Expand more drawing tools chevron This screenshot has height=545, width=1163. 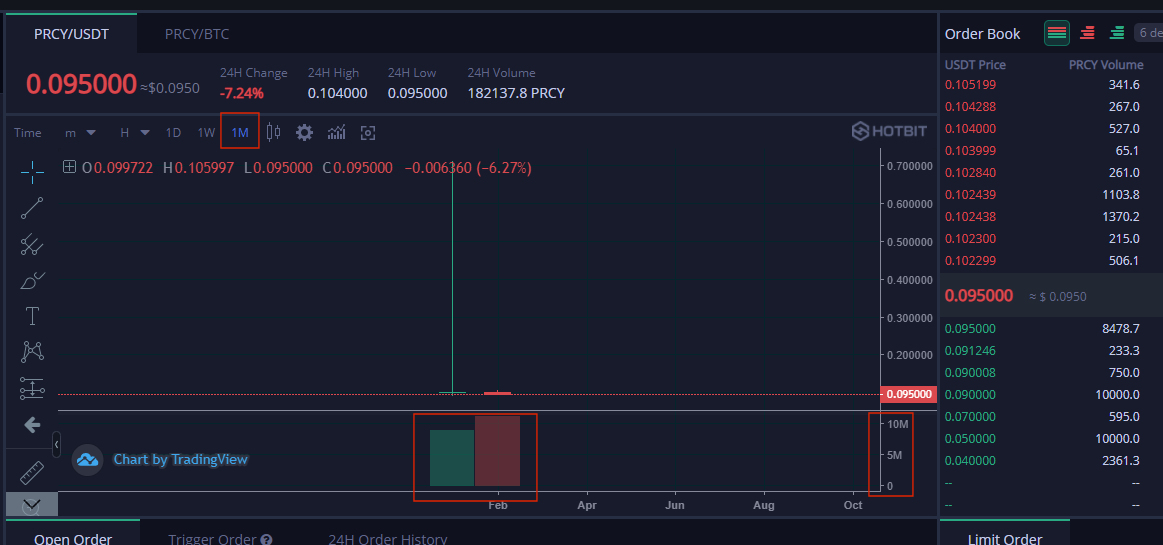coord(32,505)
